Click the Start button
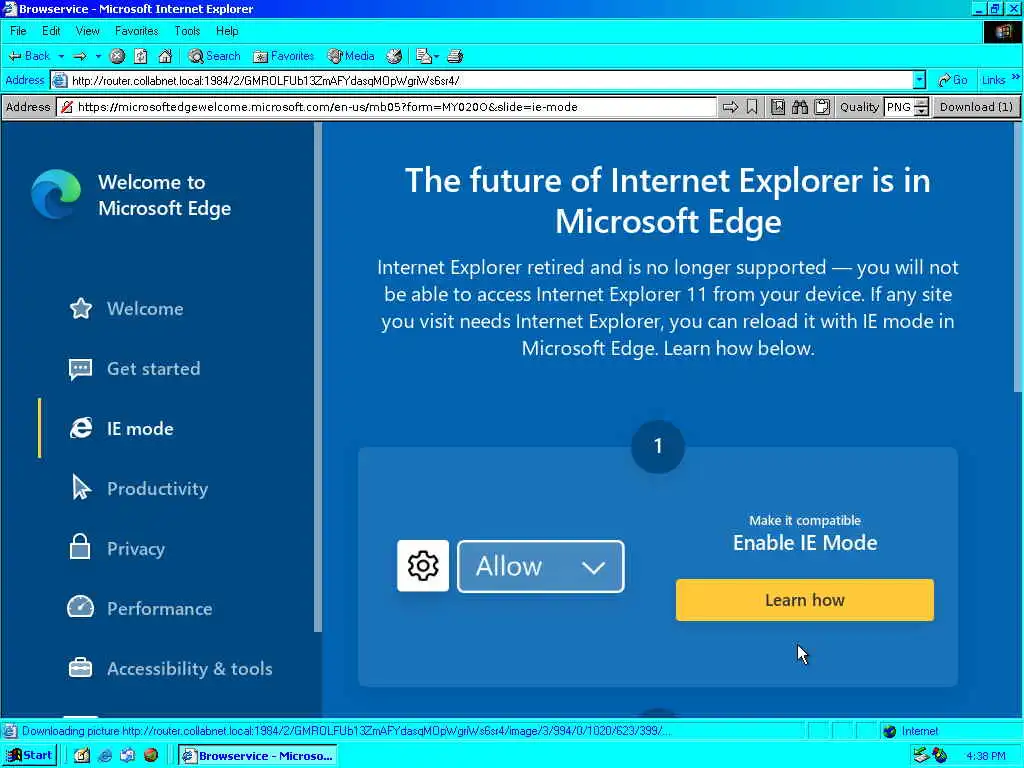The height and width of the screenshot is (768, 1024). 30,756
